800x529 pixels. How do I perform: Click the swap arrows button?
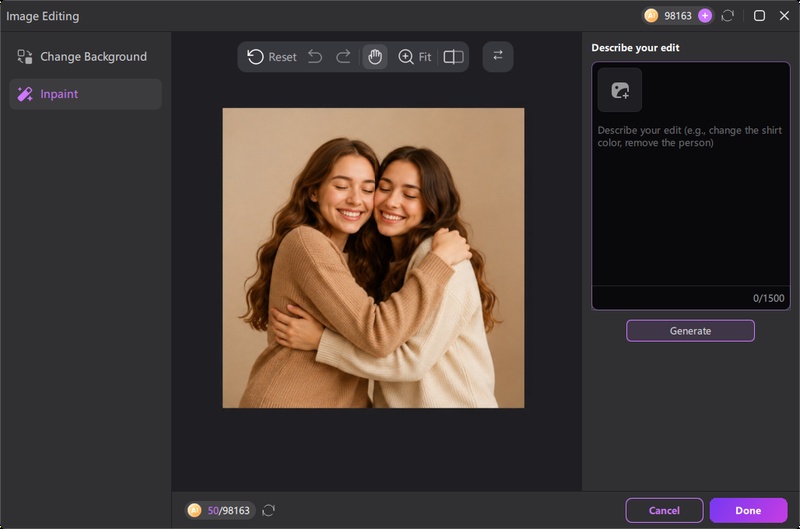coord(498,56)
